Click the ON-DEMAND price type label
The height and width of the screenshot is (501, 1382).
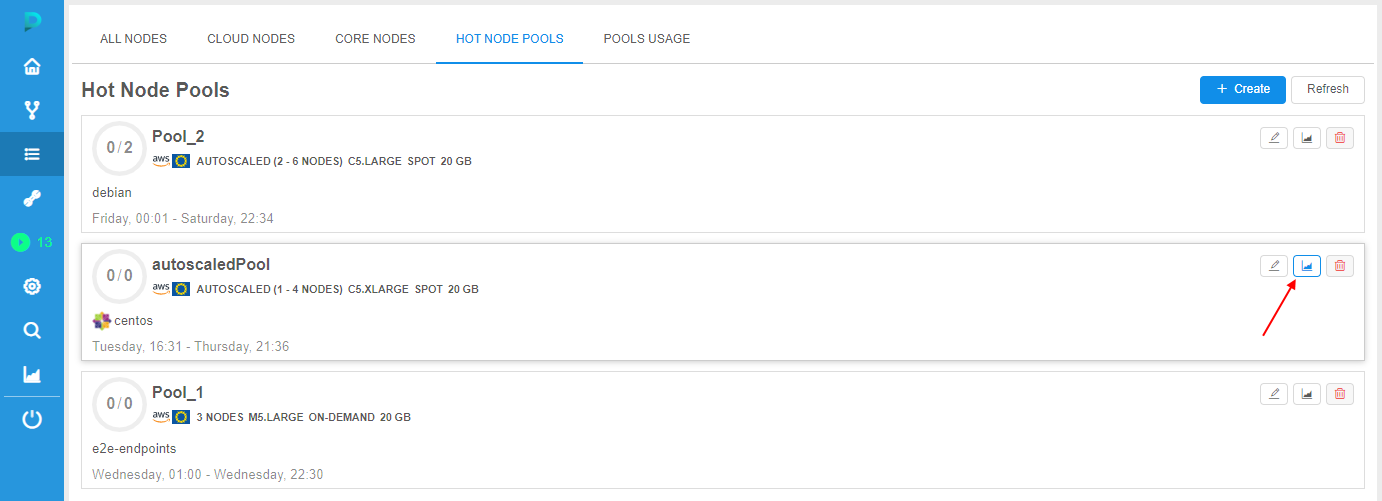coord(341,417)
